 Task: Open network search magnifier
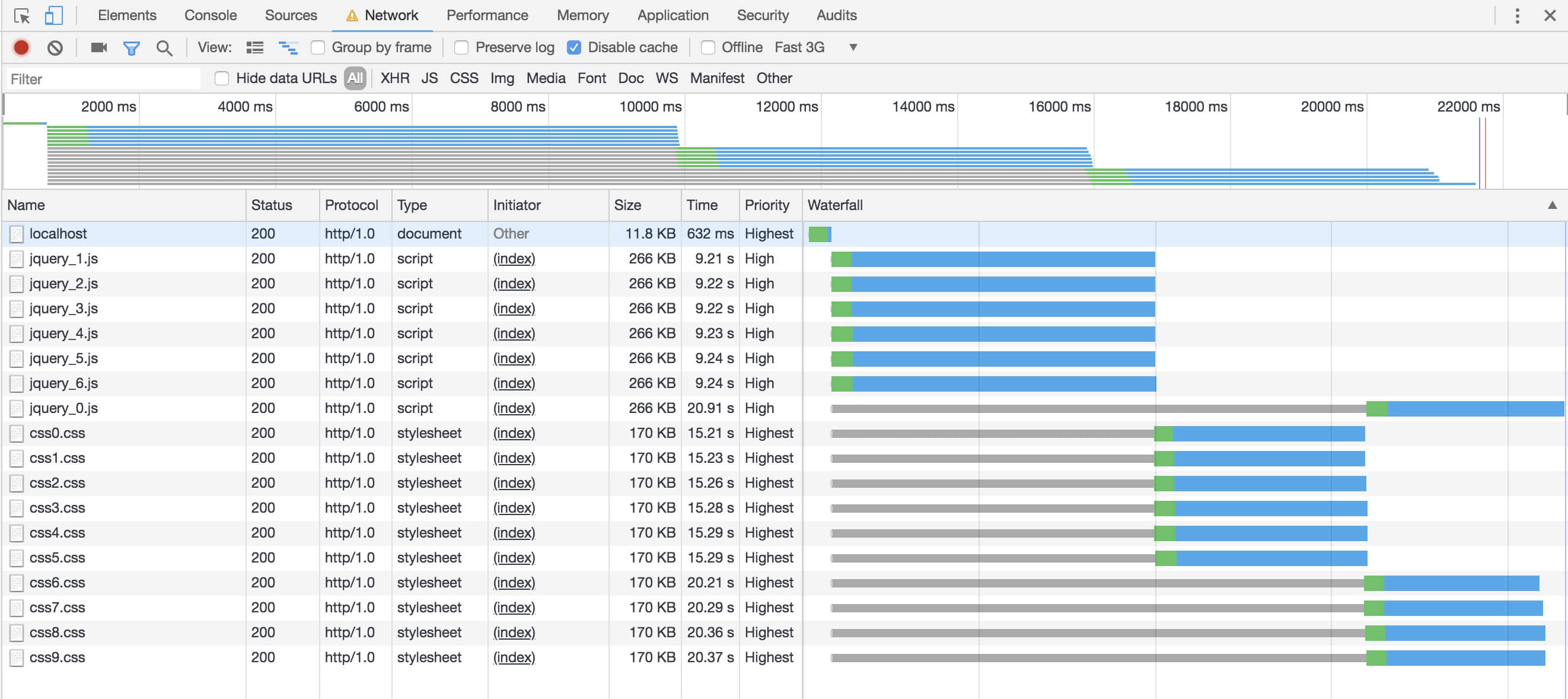(x=164, y=47)
